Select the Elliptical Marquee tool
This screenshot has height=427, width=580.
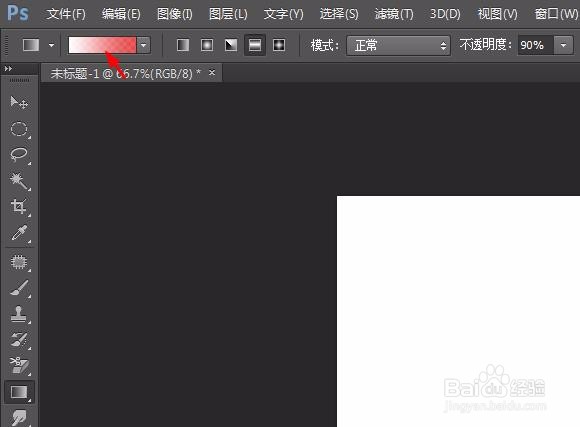coord(19,129)
